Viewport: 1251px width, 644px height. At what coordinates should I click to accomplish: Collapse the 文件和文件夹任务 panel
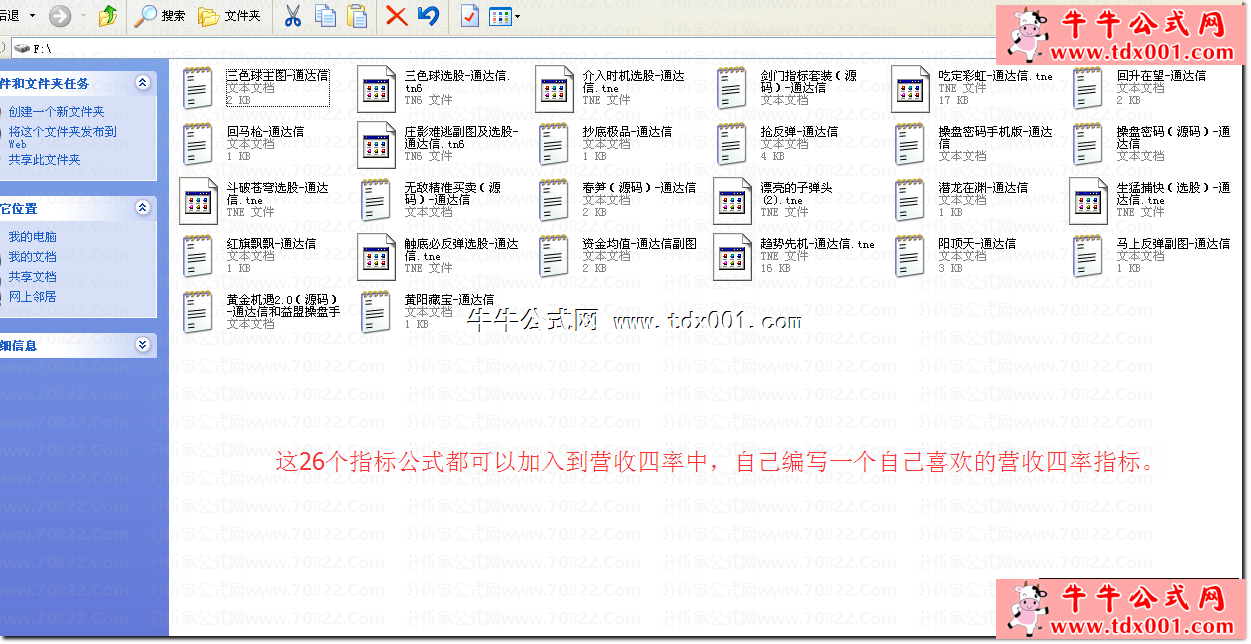point(143,83)
